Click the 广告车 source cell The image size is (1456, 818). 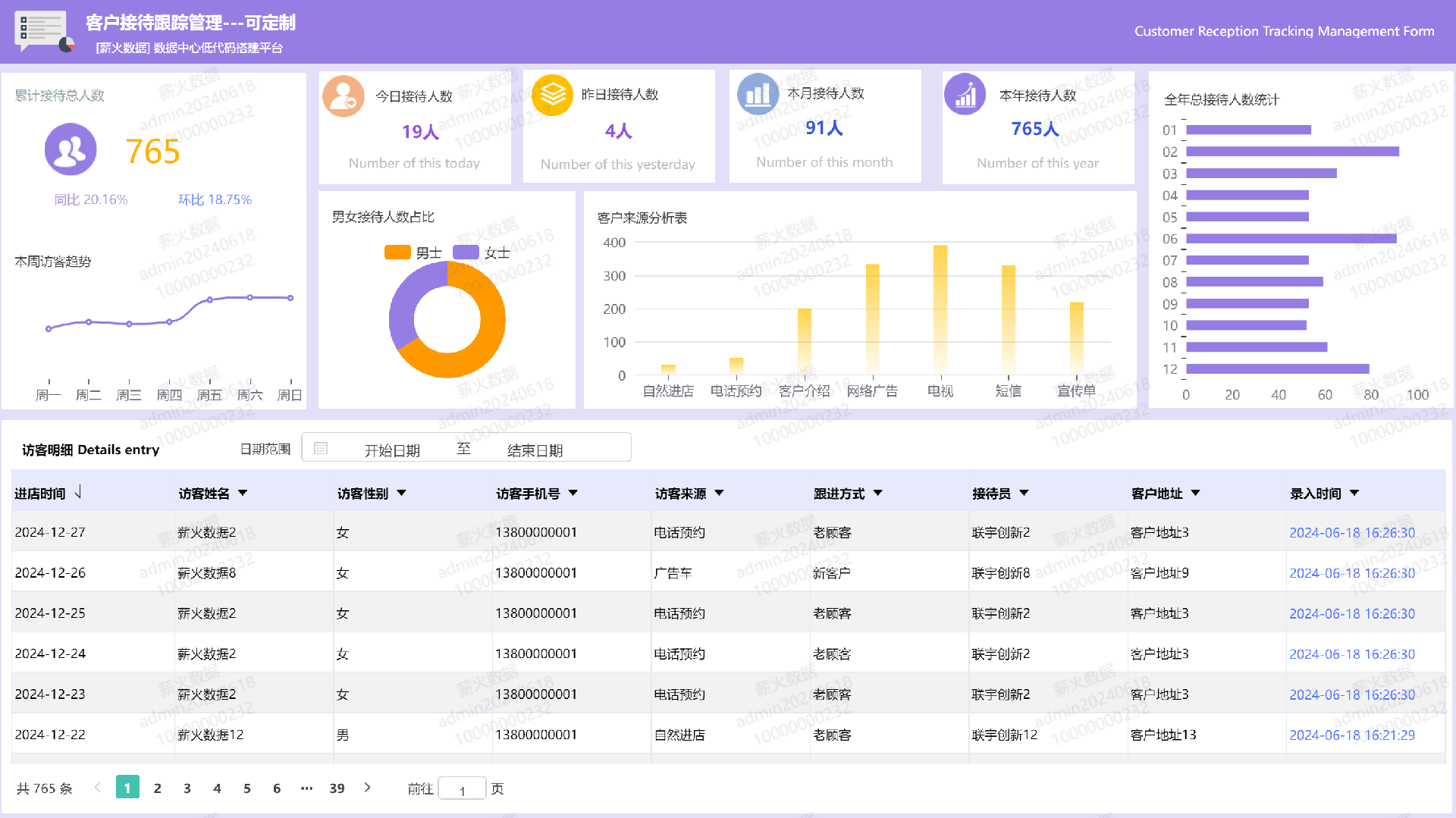coord(673,573)
